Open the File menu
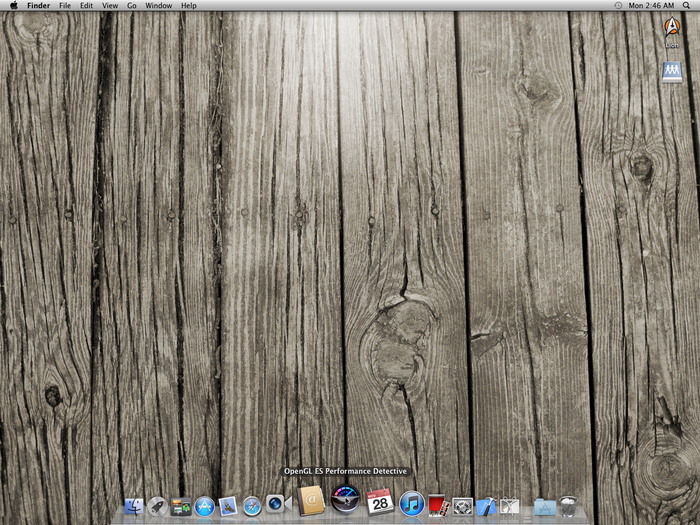Viewport: 700px width, 525px height. pos(65,5)
